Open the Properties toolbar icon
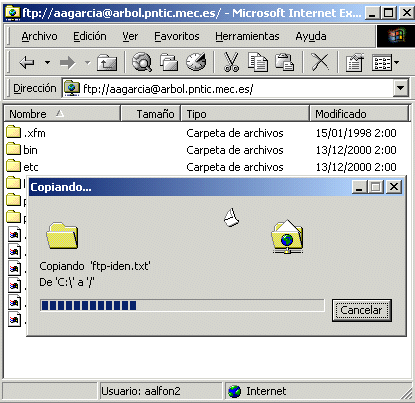The height and width of the screenshot is (403, 415). pyautogui.click(x=354, y=62)
